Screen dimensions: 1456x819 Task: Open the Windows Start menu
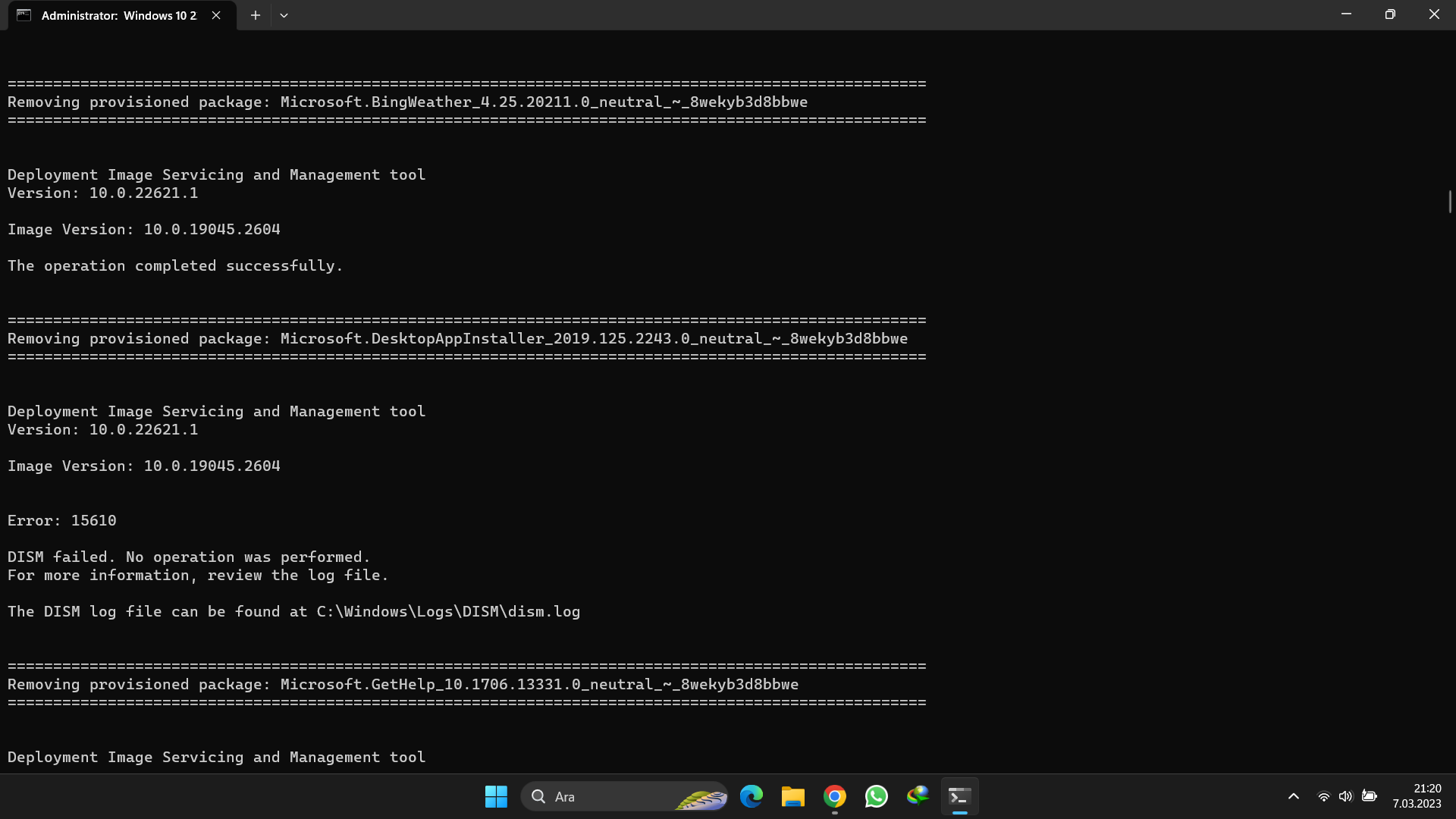pos(496,796)
